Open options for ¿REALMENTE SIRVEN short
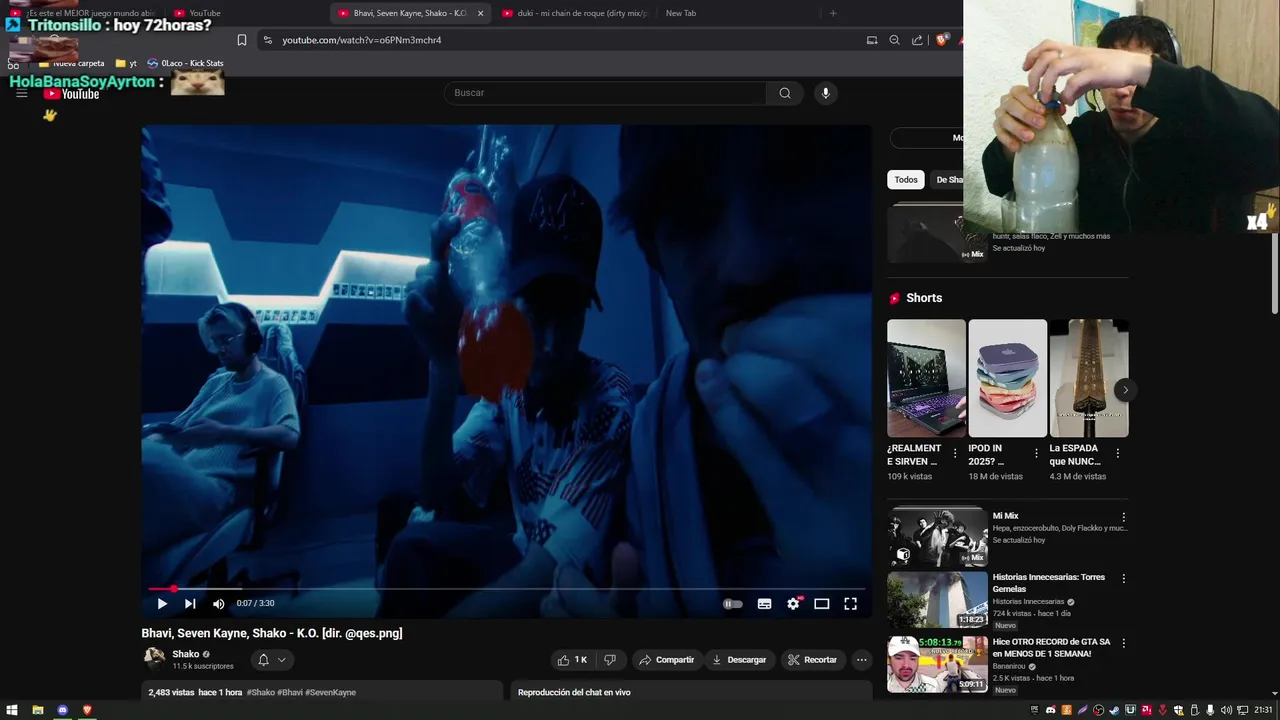The width and height of the screenshot is (1280, 720). tap(954, 454)
